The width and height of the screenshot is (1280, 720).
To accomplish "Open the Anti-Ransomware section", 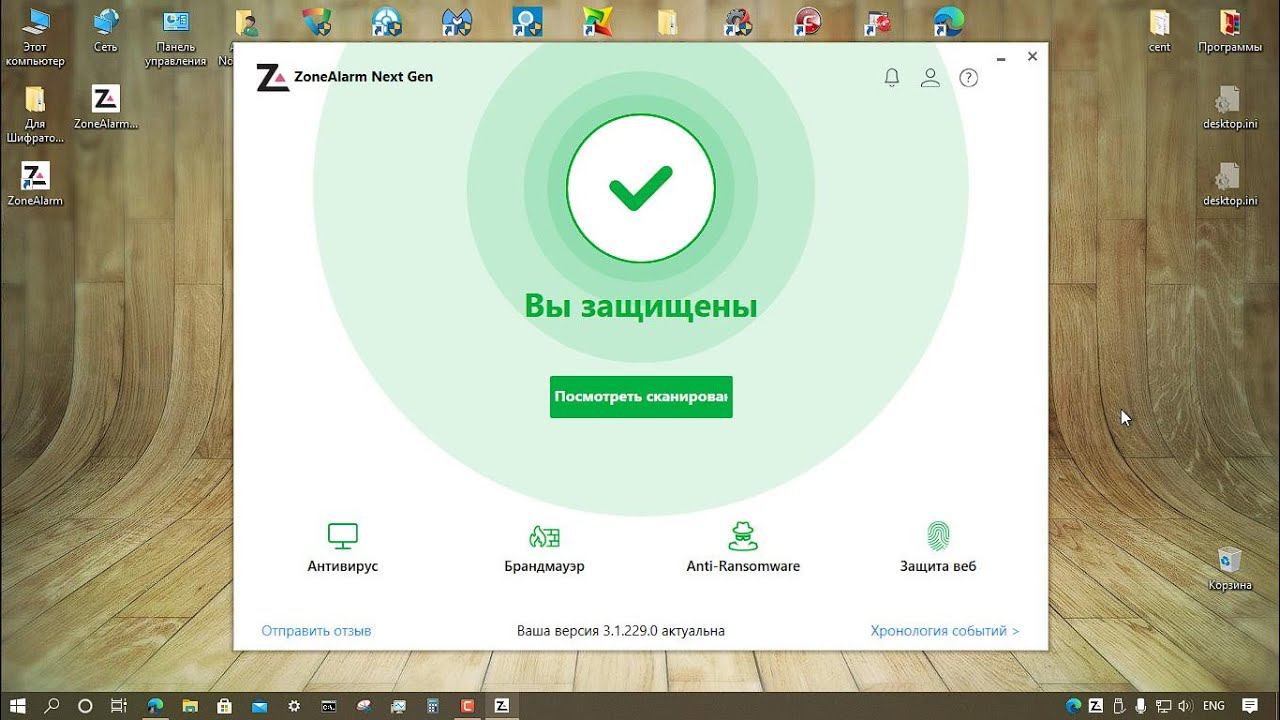I will [x=743, y=548].
